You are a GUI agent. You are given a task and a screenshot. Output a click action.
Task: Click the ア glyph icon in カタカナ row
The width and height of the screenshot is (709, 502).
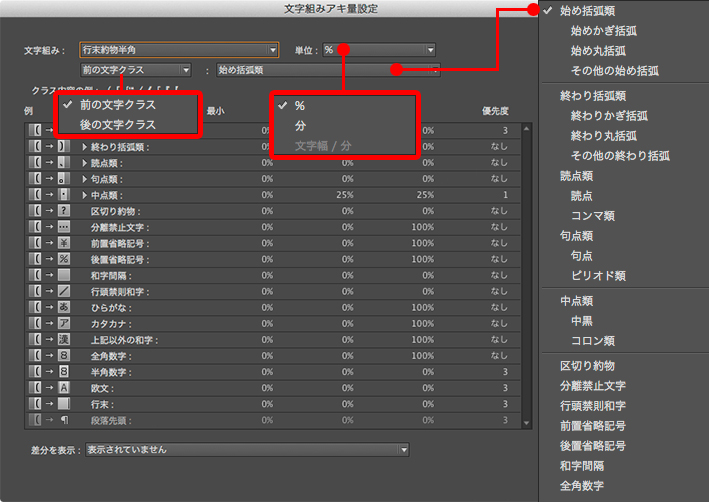(64, 323)
